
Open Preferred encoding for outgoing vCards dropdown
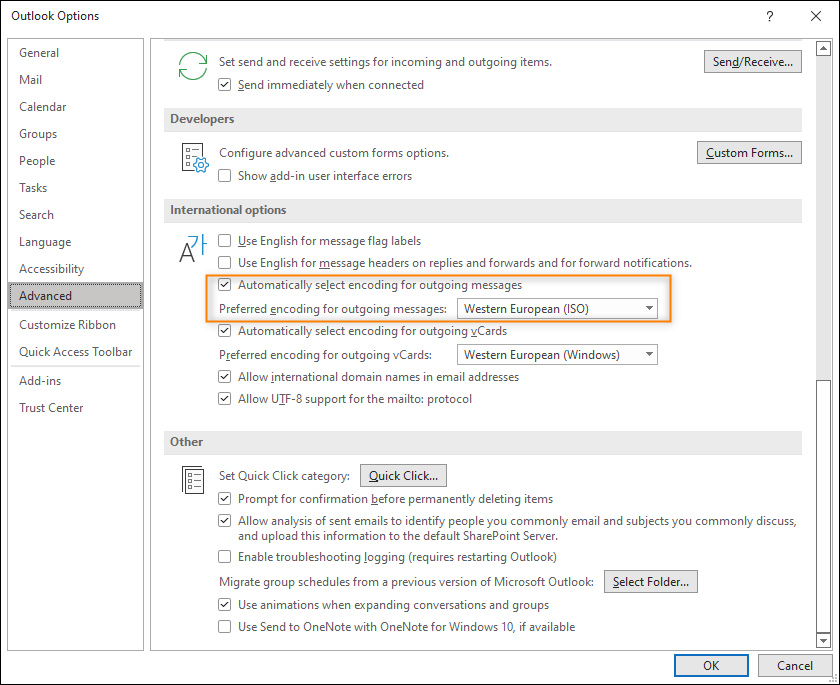click(x=557, y=355)
